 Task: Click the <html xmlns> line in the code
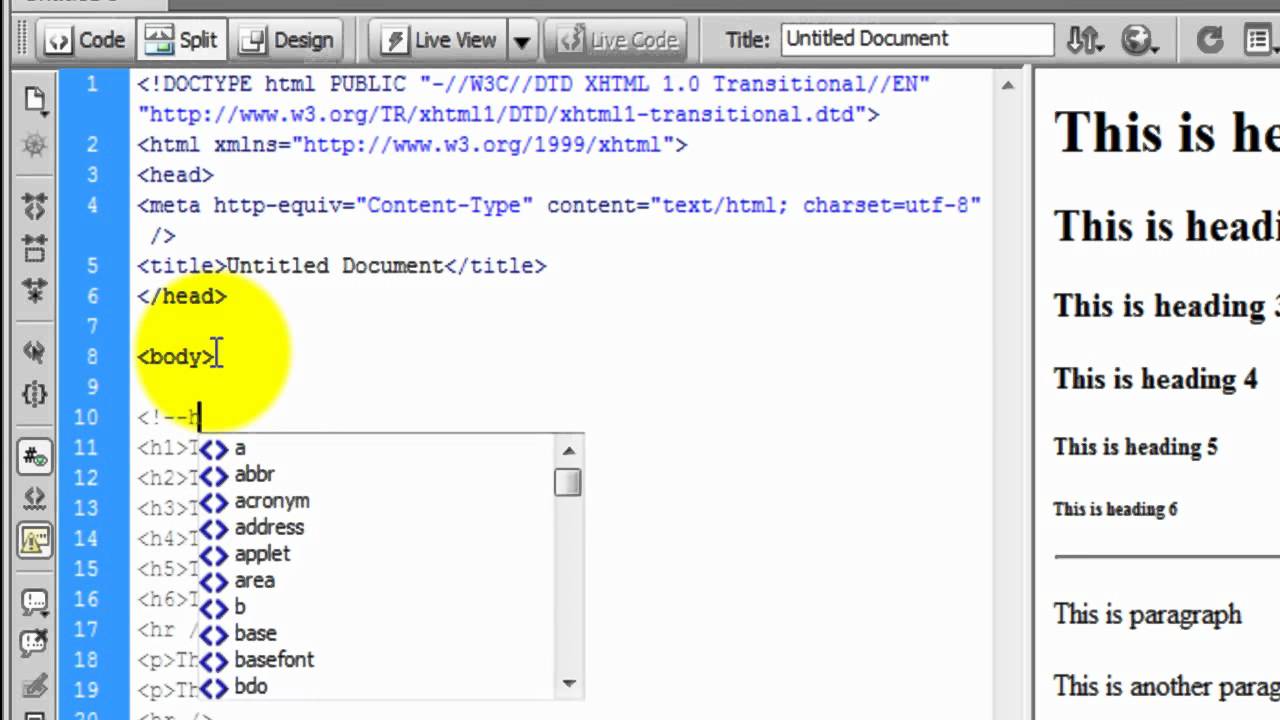412,145
